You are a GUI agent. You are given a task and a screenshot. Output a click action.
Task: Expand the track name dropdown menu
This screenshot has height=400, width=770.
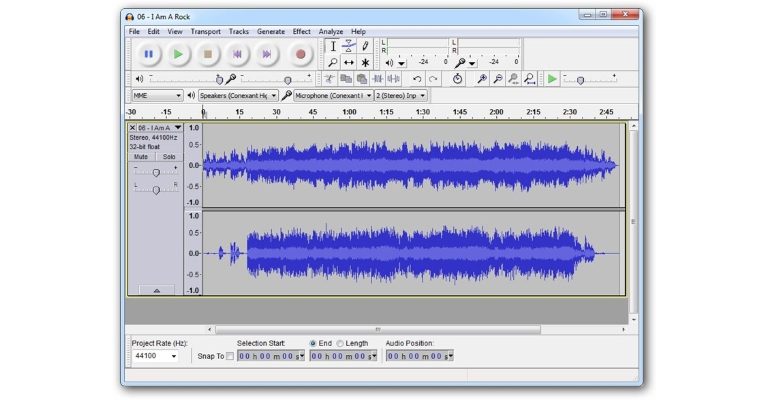pyautogui.click(x=178, y=128)
